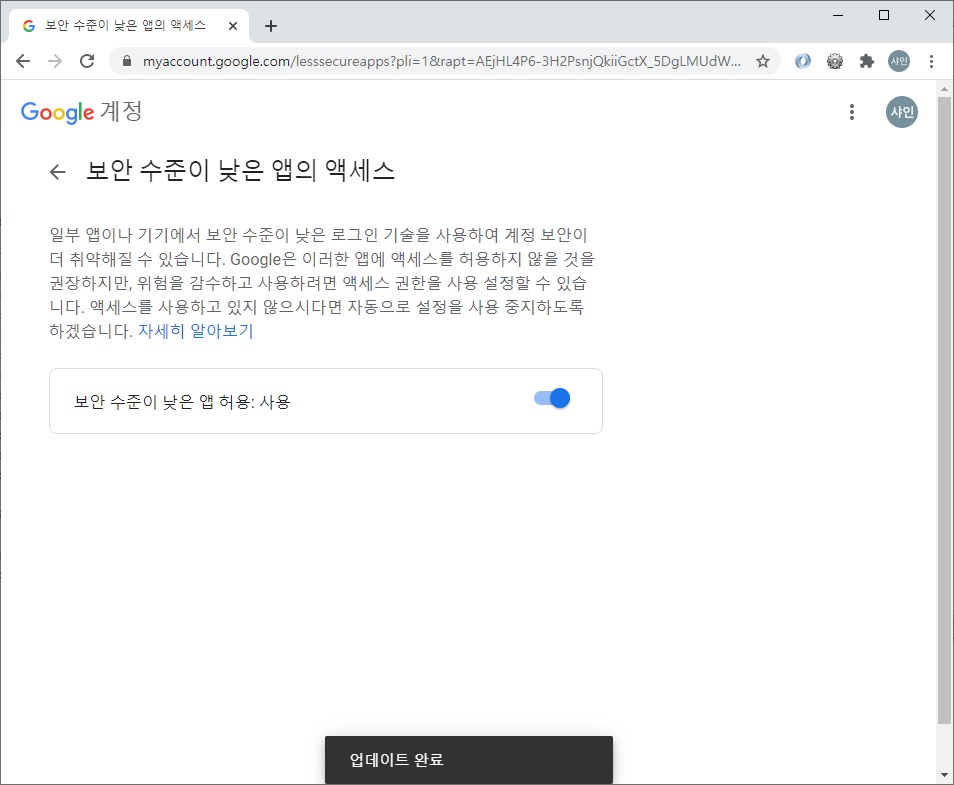Click the address bar URL
This screenshot has width=954, height=785.
pyautogui.click(x=442, y=61)
